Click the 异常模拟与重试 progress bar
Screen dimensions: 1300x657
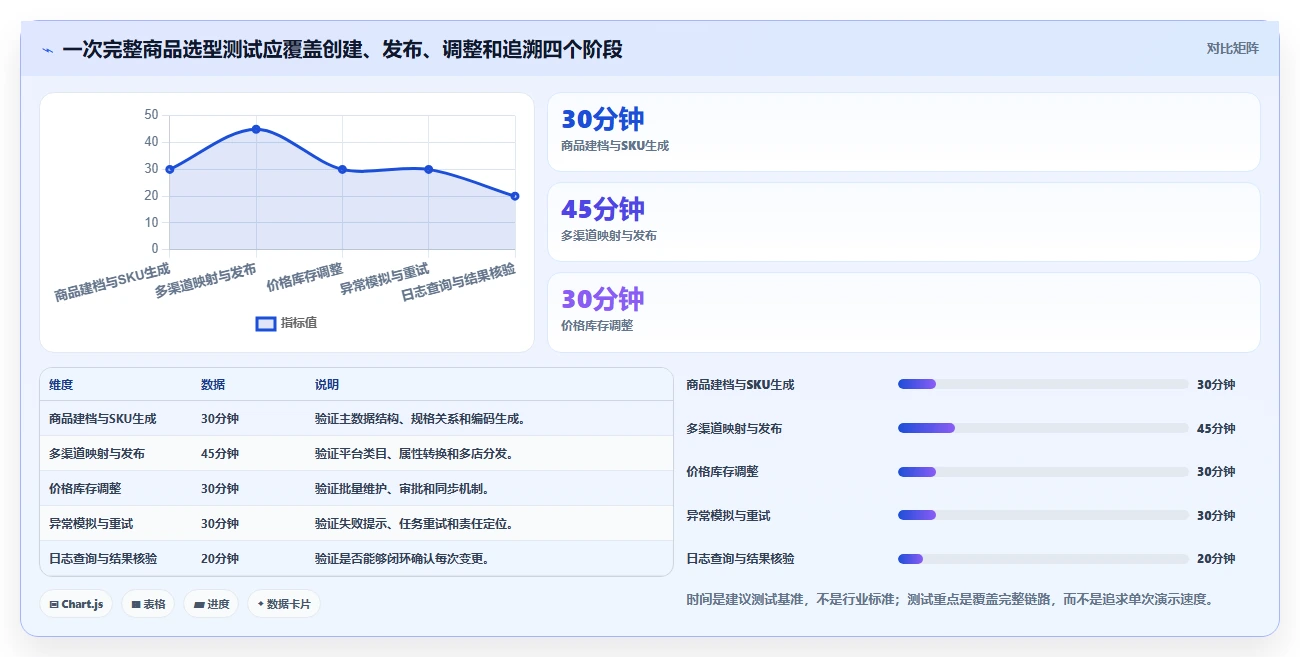1043,515
